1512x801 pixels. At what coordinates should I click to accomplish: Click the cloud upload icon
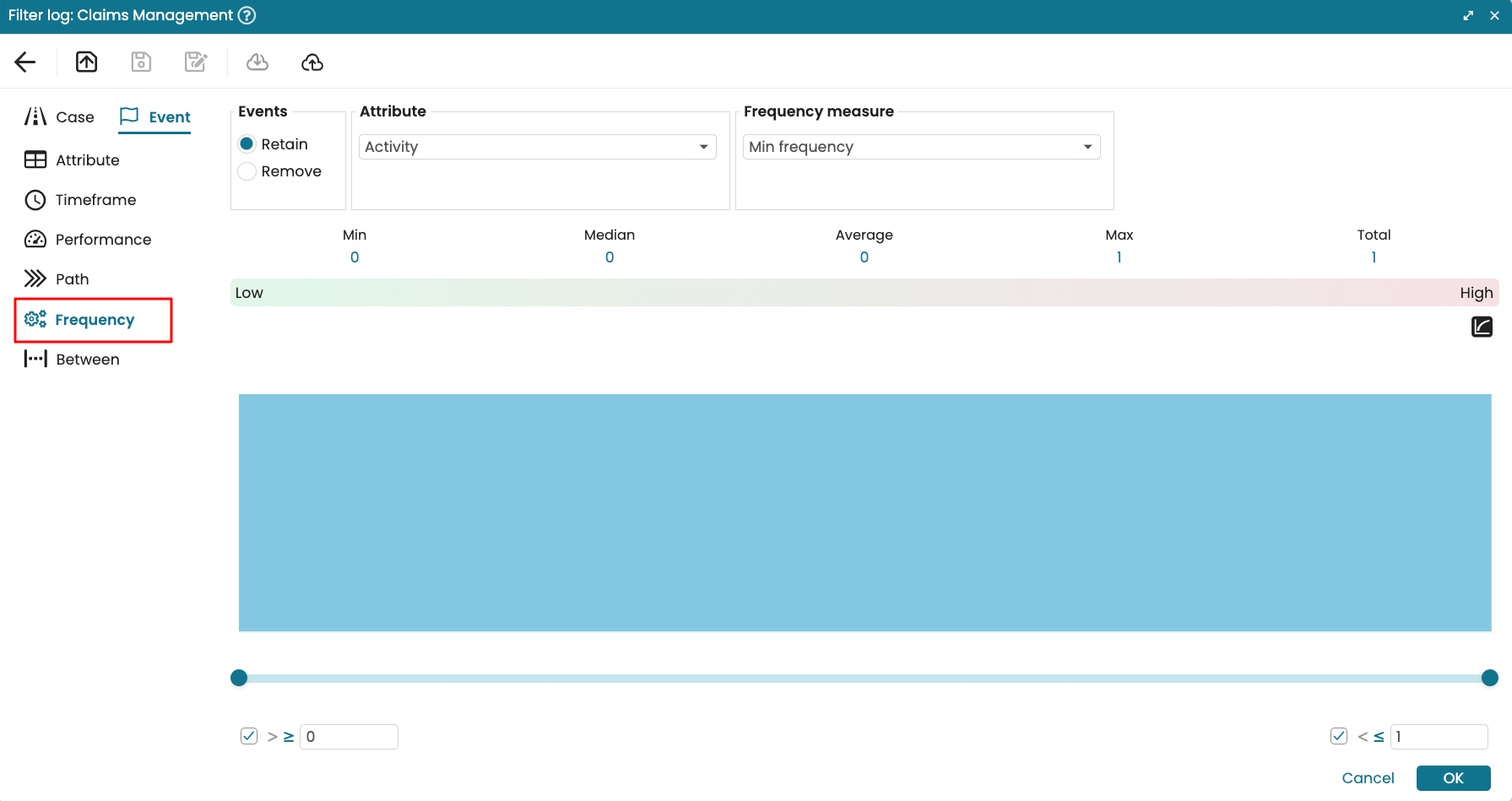(312, 62)
